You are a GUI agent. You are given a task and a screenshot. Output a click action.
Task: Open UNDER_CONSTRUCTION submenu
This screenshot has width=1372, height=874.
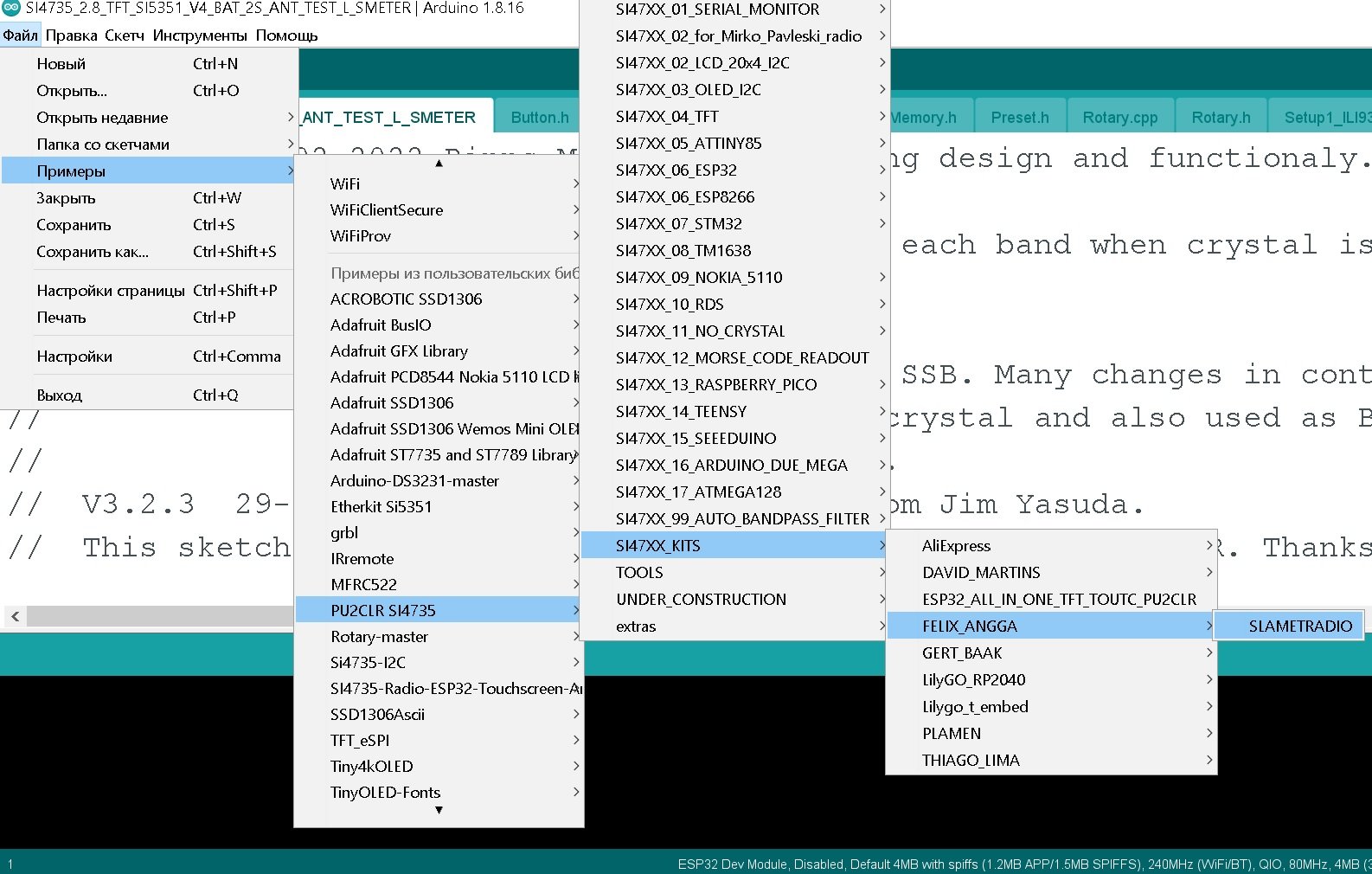[x=734, y=599]
